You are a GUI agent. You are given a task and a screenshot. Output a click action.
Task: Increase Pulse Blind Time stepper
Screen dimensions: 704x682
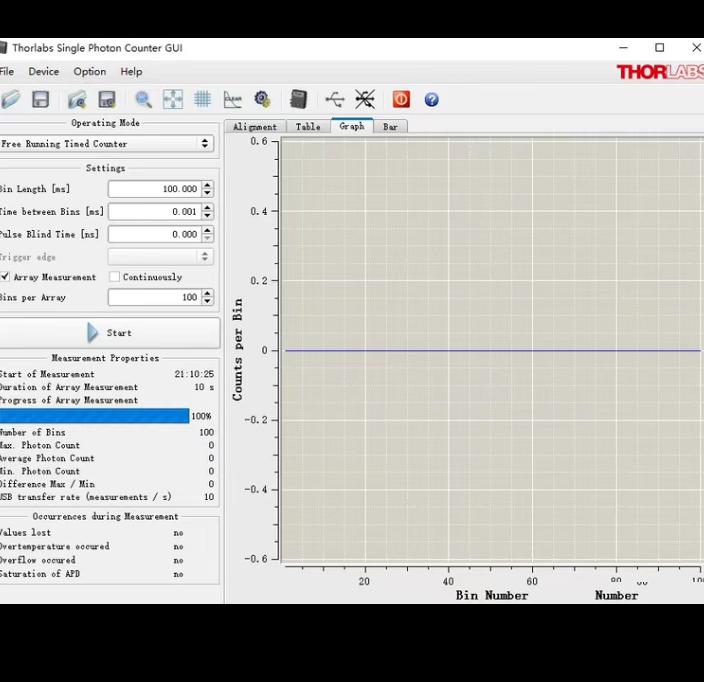[207, 230]
